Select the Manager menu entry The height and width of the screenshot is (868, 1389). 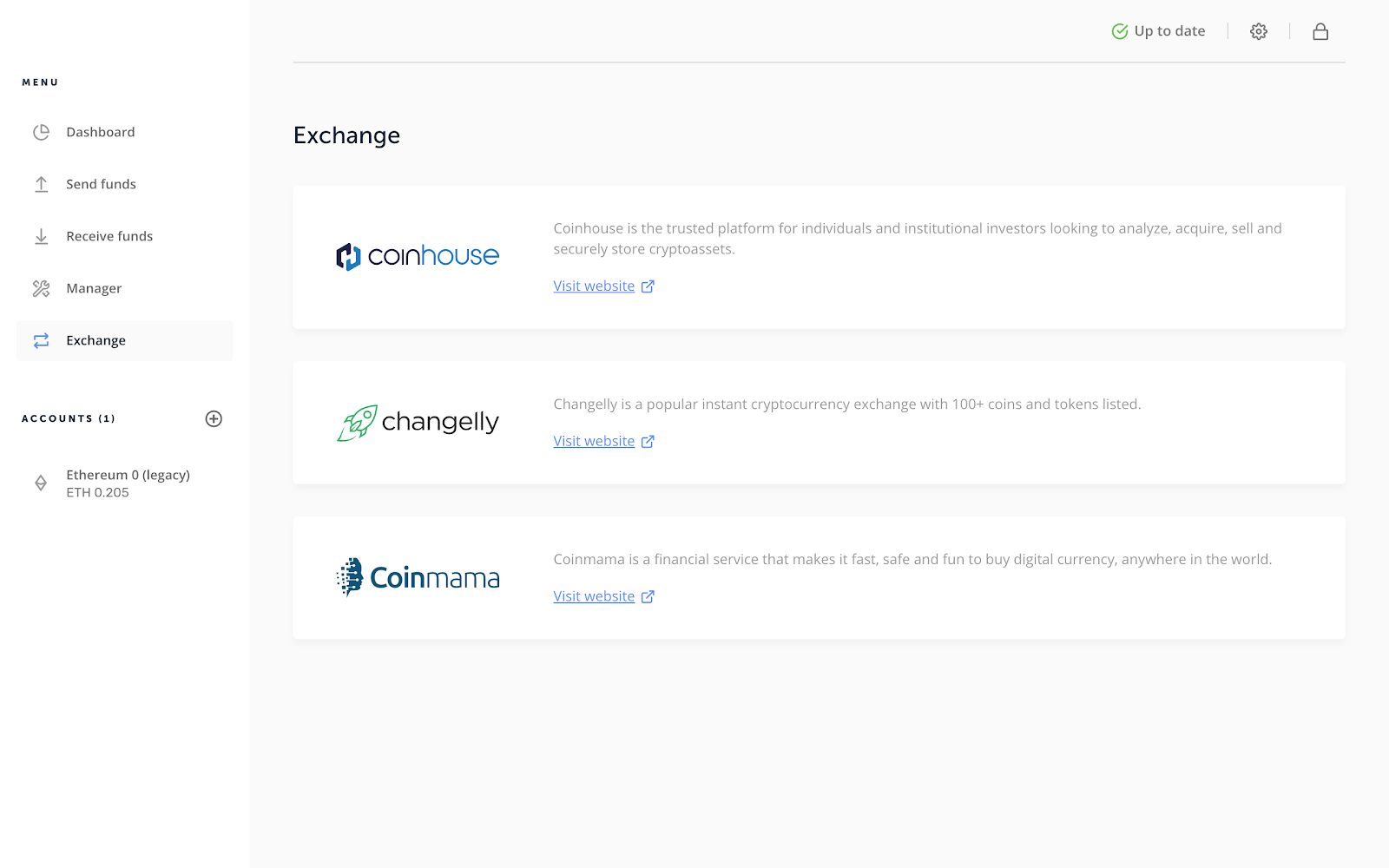pyautogui.click(x=94, y=288)
